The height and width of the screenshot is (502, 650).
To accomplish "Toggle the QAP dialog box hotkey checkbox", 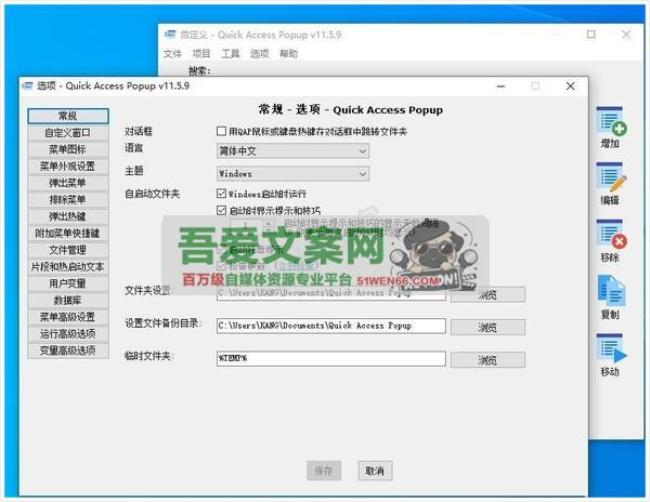I will point(221,131).
